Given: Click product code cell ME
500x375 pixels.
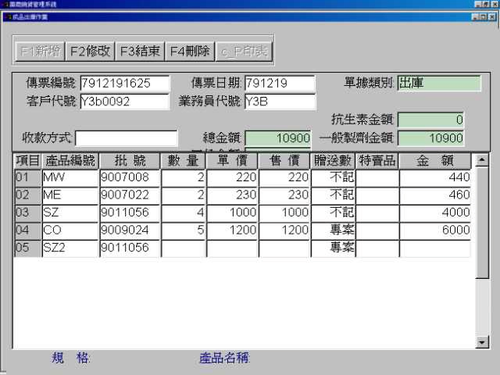Looking at the screenshot, I should click(x=70, y=195).
